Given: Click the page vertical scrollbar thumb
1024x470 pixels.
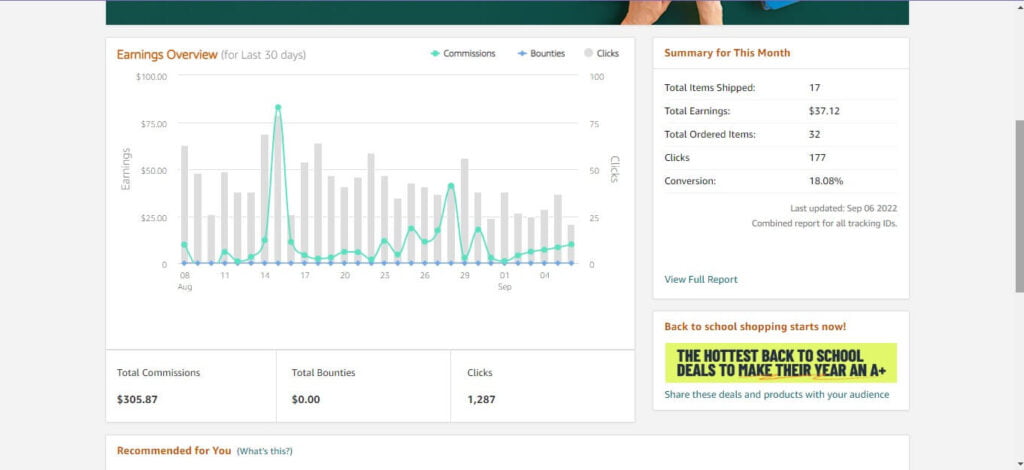Looking at the screenshot, I should (x=1019, y=206).
